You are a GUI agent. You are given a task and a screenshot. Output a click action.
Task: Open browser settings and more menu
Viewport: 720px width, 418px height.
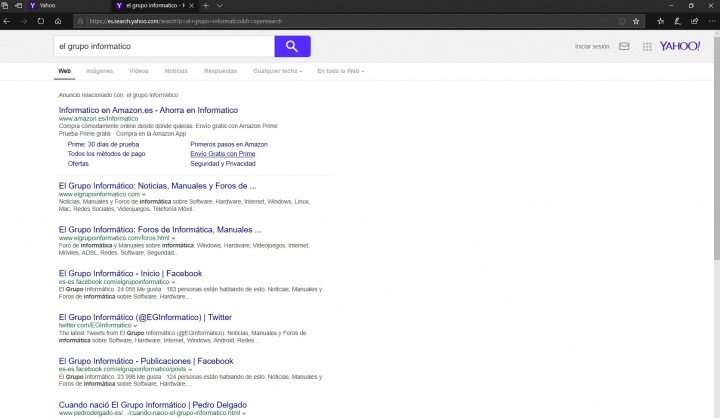tap(712, 21)
